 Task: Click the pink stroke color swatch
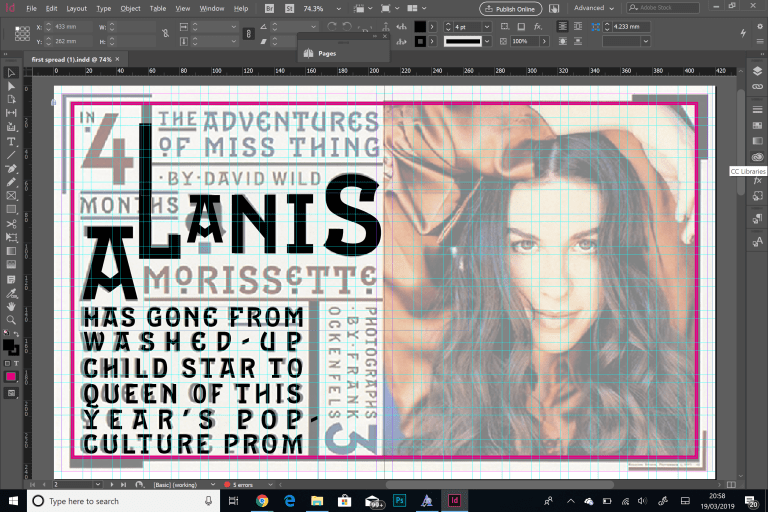(x=11, y=377)
